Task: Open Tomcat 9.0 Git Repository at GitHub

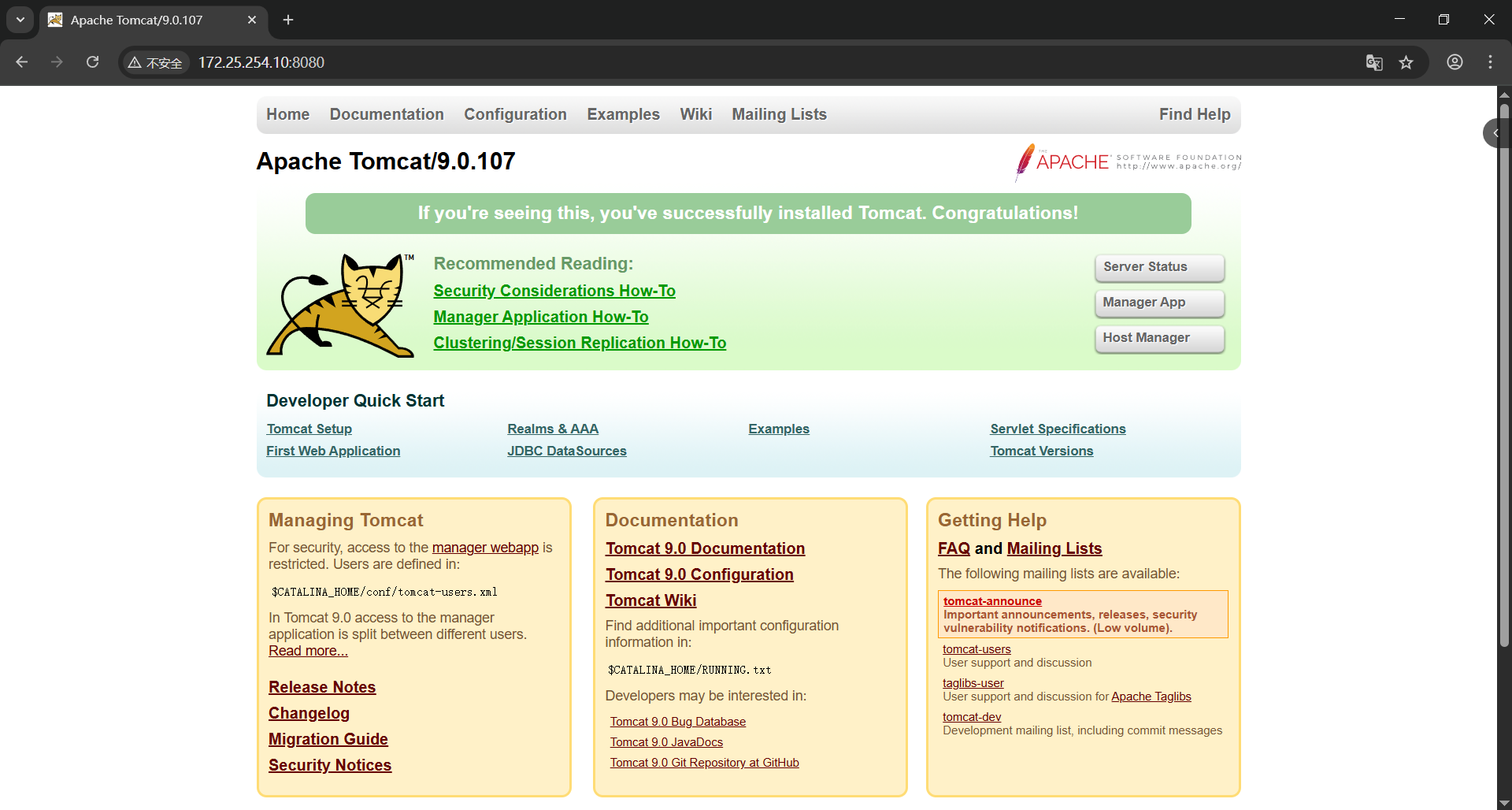Action: click(705, 763)
